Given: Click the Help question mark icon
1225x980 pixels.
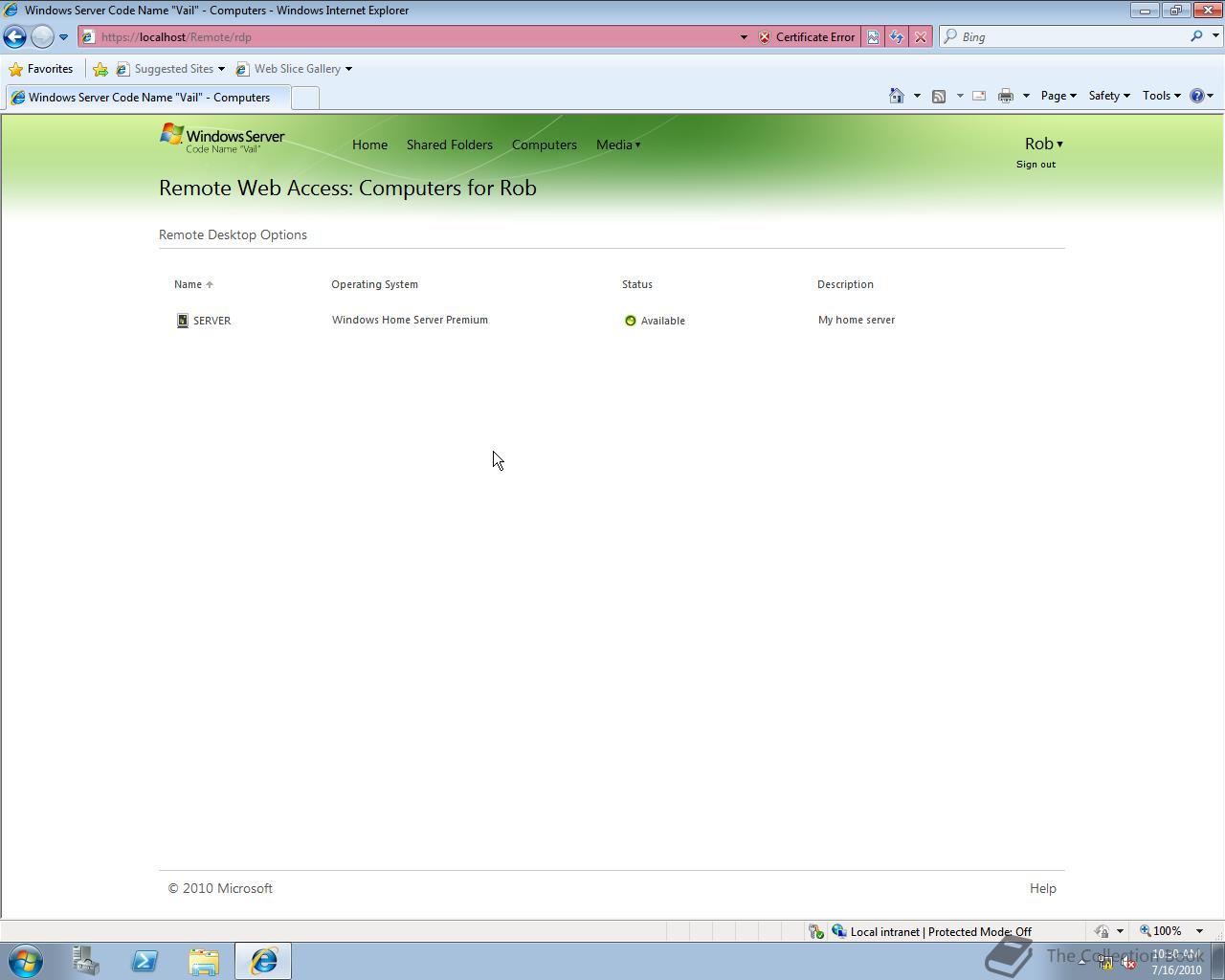Looking at the screenshot, I should click(1196, 96).
